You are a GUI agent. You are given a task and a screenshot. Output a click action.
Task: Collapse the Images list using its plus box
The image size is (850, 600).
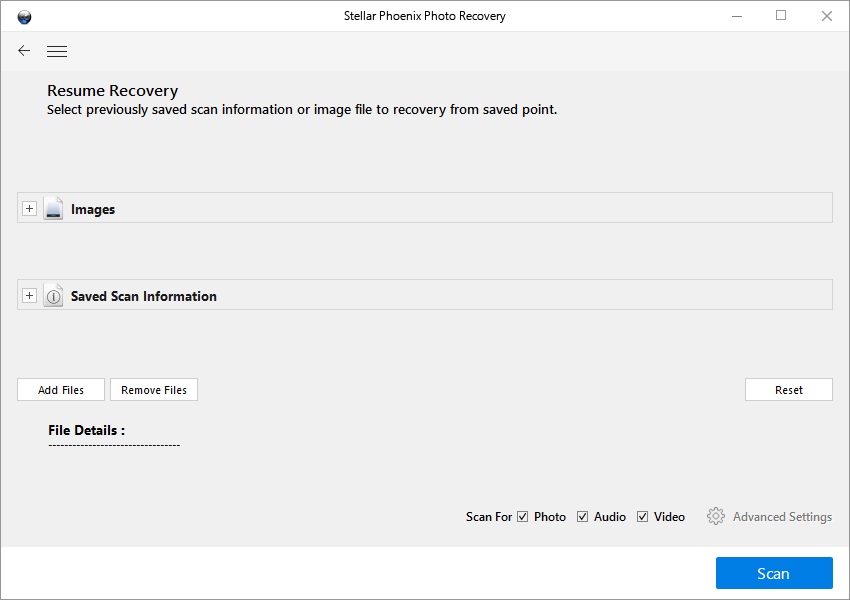pyautogui.click(x=28, y=208)
